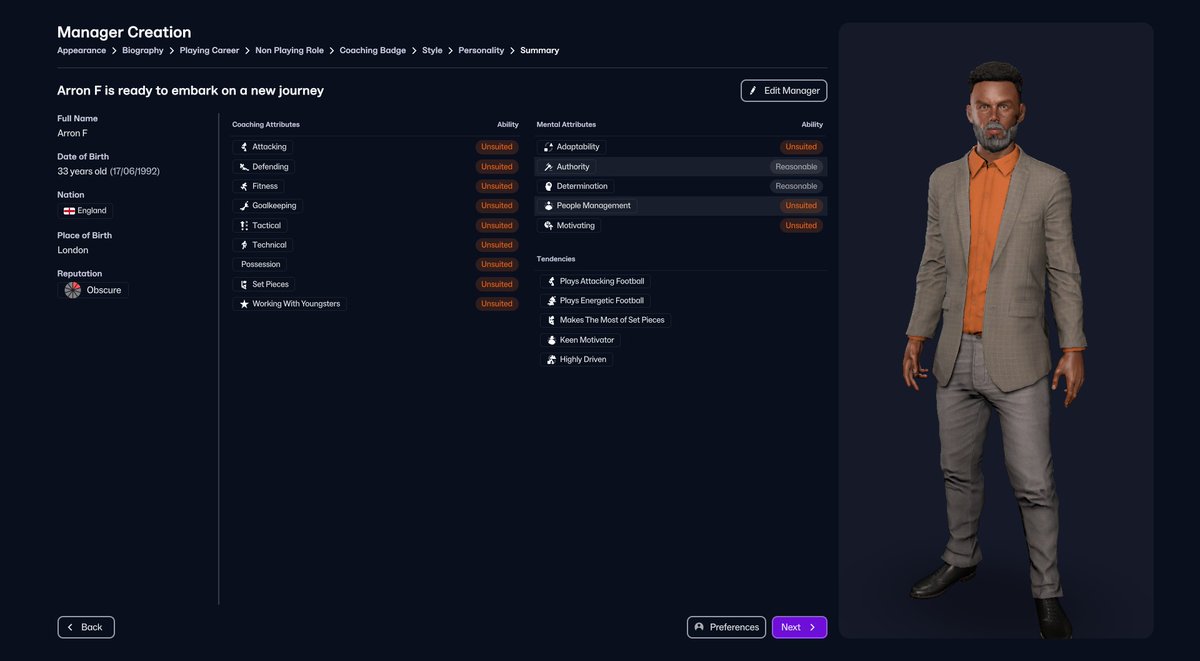Image resolution: width=1200 pixels, height=661 pixels.
Task: Click the Working With Youngsters star icon
Action: click(243, 304)
